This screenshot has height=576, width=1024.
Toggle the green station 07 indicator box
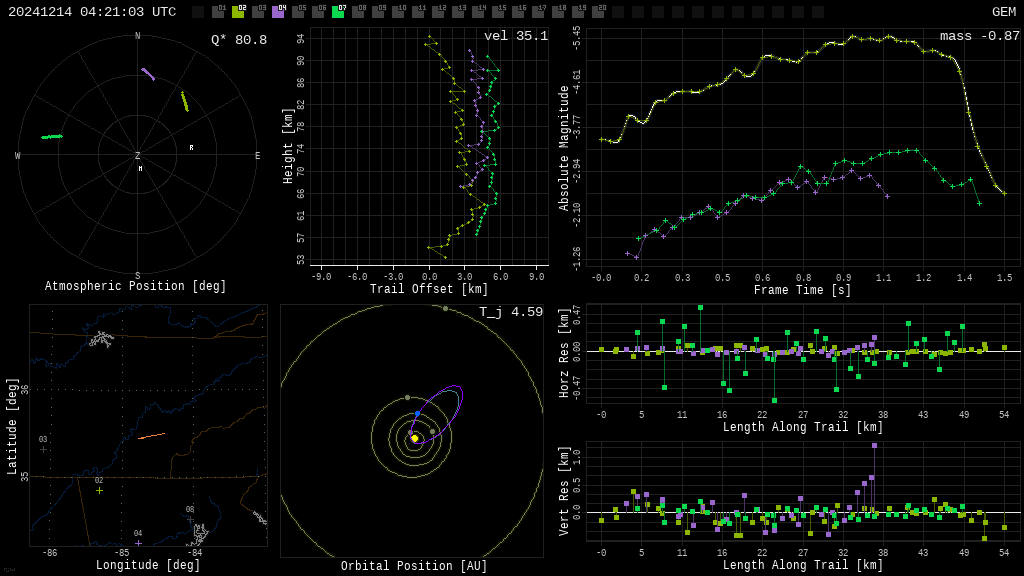338,12
